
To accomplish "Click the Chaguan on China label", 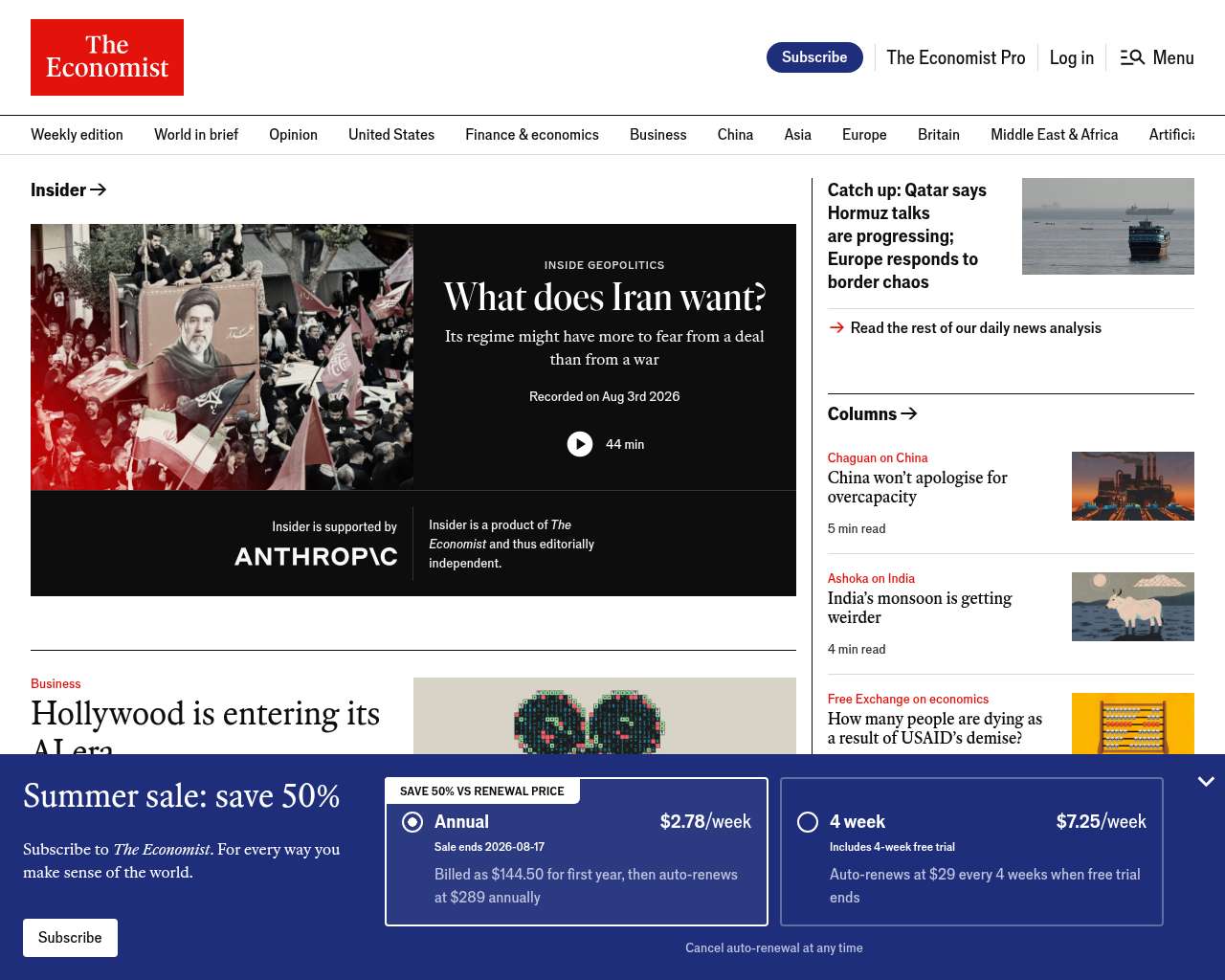I will point(878,457).
